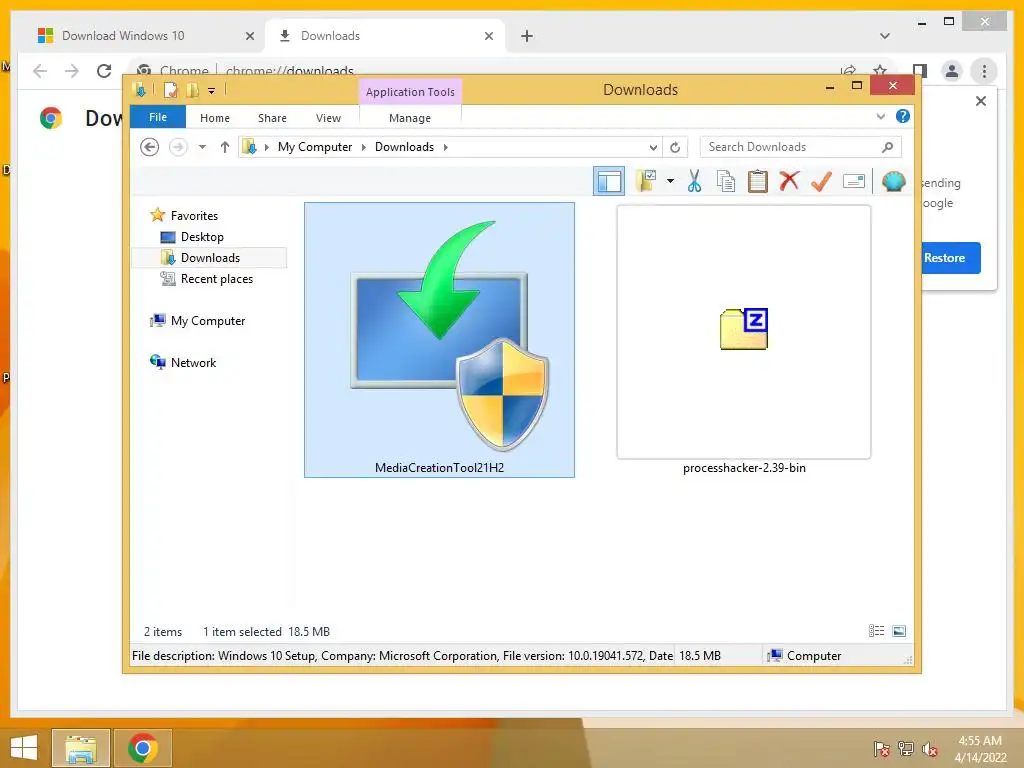Click 'Computer' zone in the status bar
Screen dimensions: 1024x768
click(x=805, y=656)
